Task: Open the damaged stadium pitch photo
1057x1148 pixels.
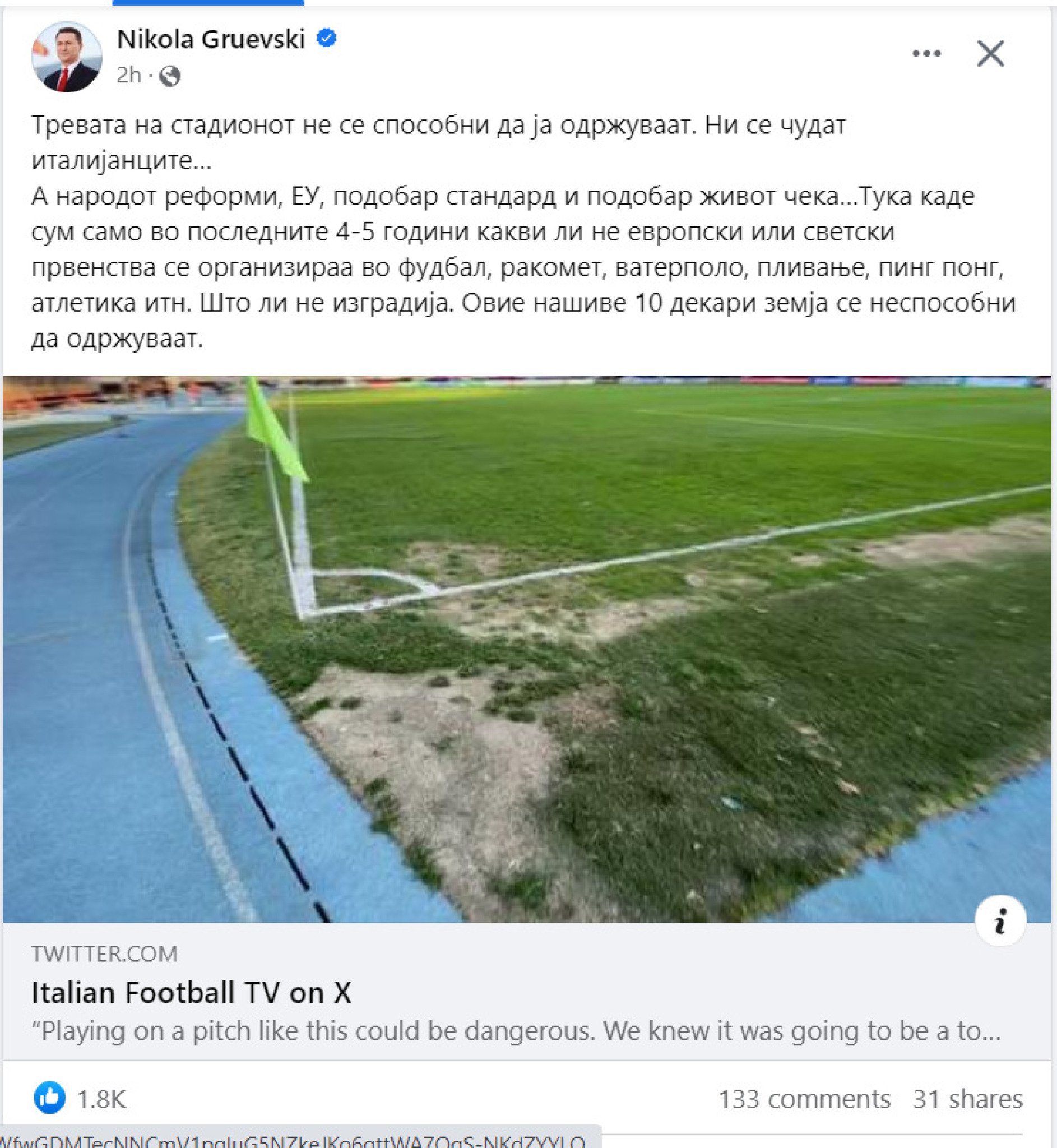Action: 527,649
